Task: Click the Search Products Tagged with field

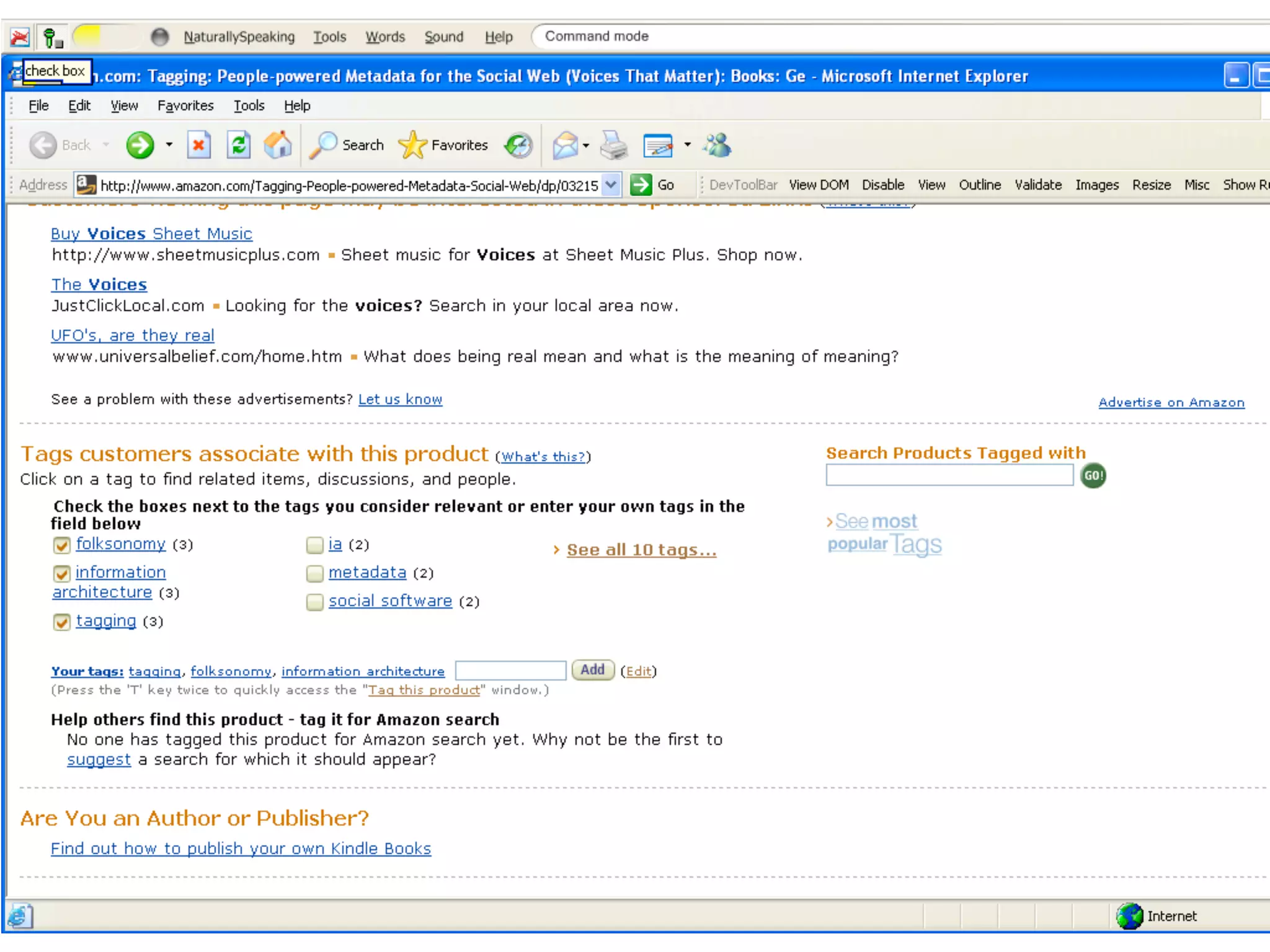Action: (949, 476)
